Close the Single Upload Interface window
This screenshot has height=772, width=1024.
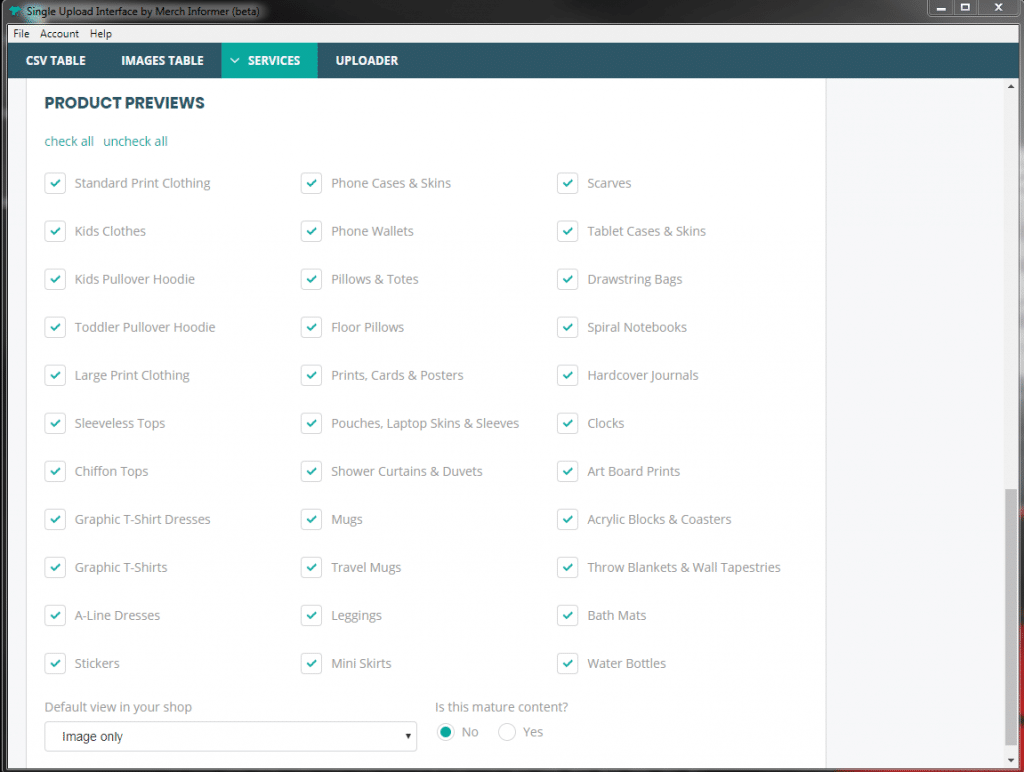click(999, 8)
